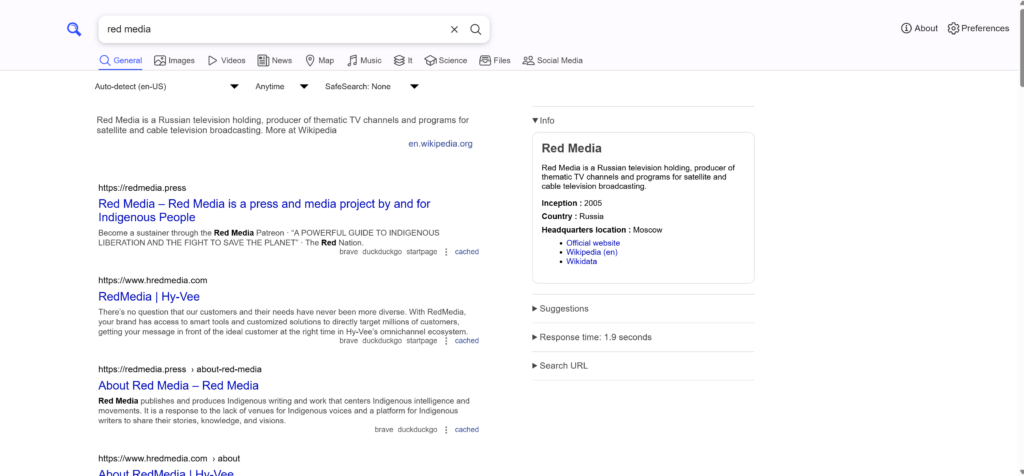
Task: Click the Red Media infobox heading
Action: [571, 148]
